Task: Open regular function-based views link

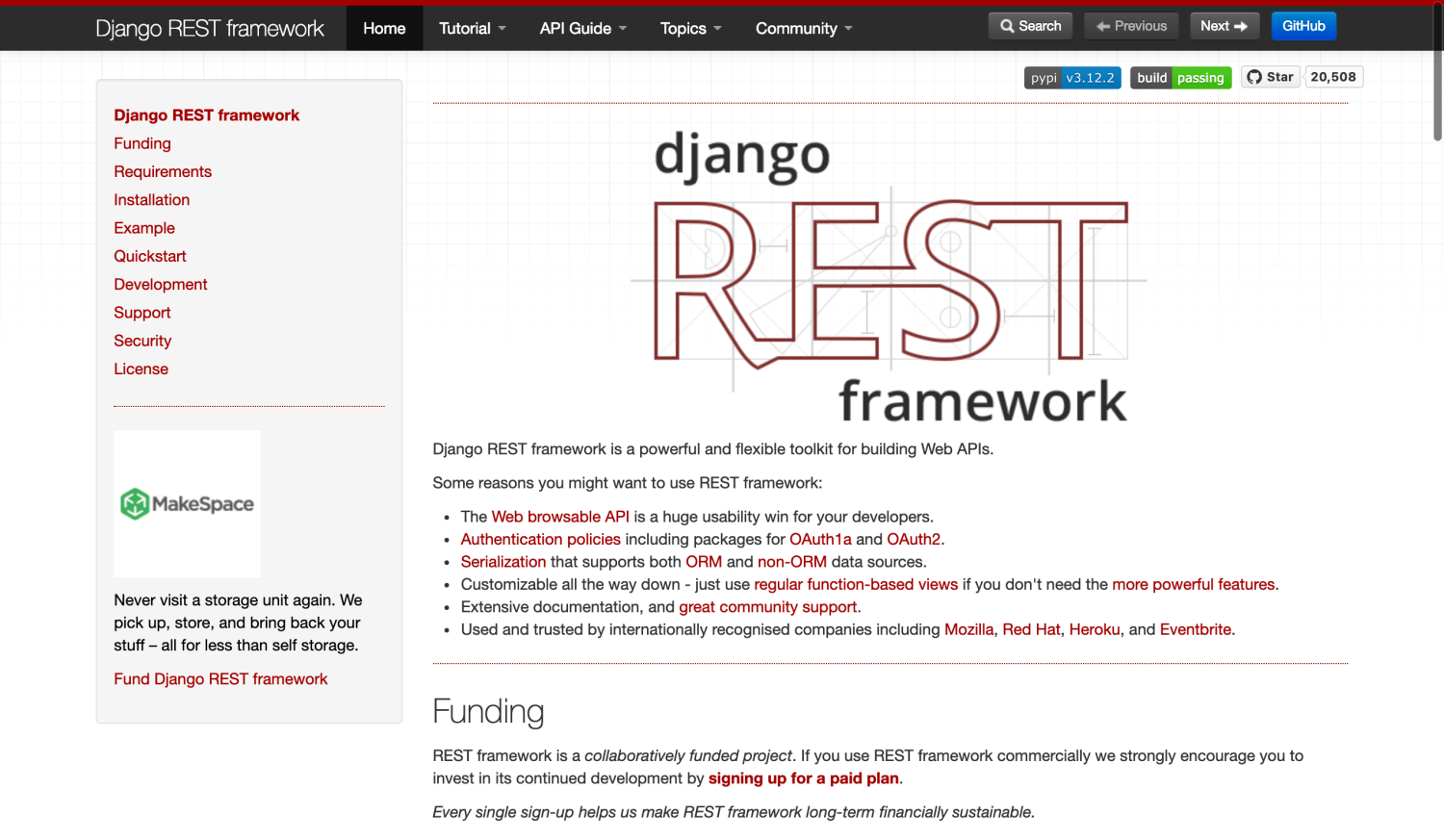Action: coord(856,584)
